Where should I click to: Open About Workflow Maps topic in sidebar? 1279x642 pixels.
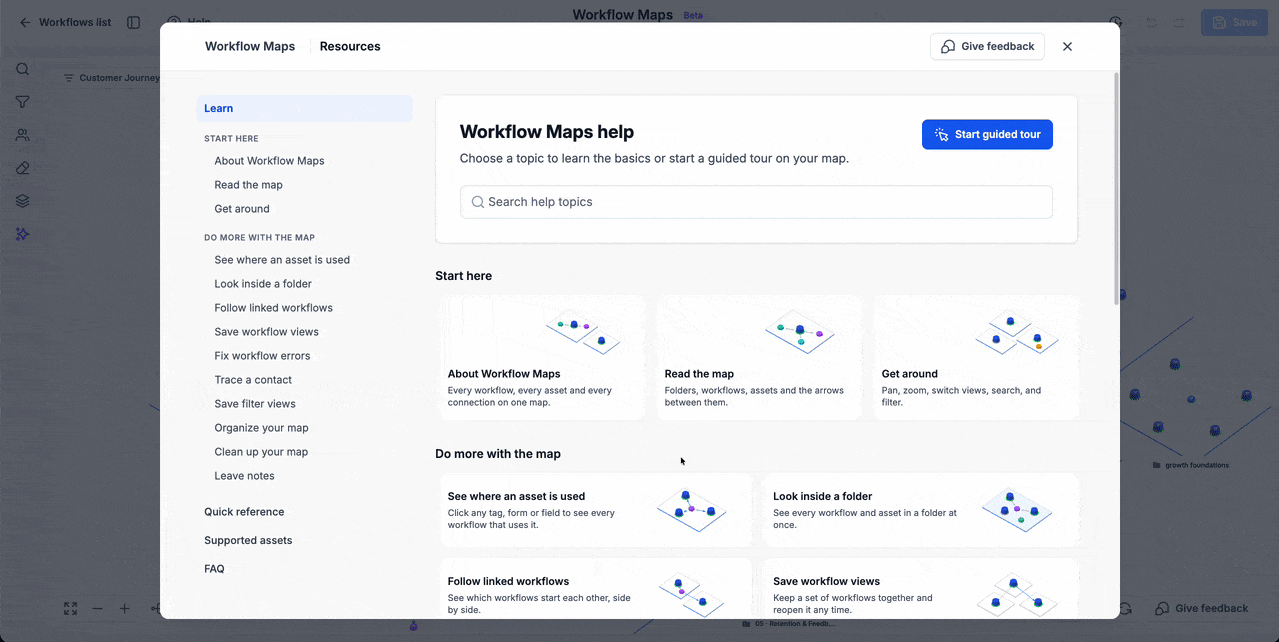coord(269,161)
